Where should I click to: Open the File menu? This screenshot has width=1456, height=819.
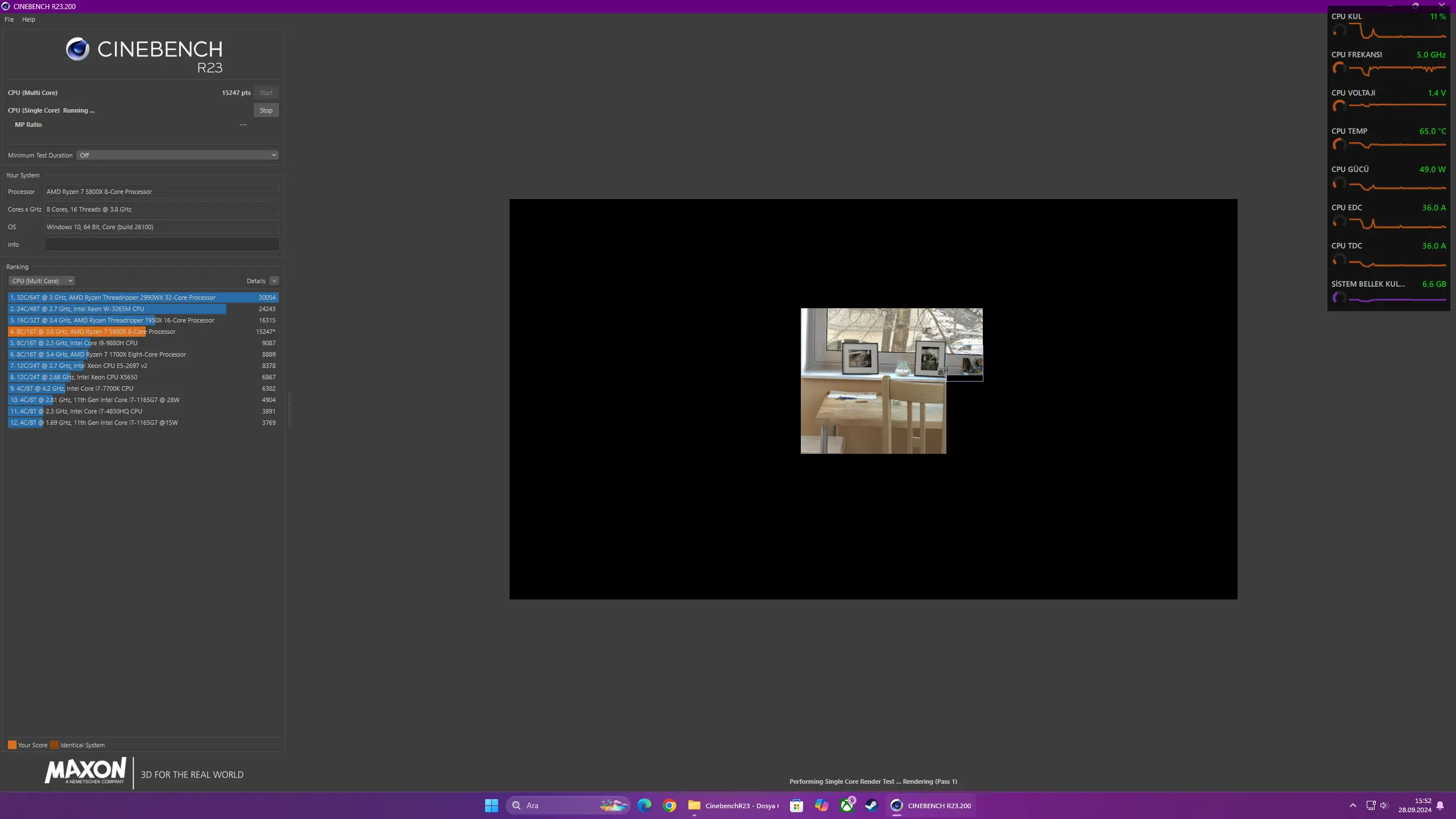pos(9,19)
